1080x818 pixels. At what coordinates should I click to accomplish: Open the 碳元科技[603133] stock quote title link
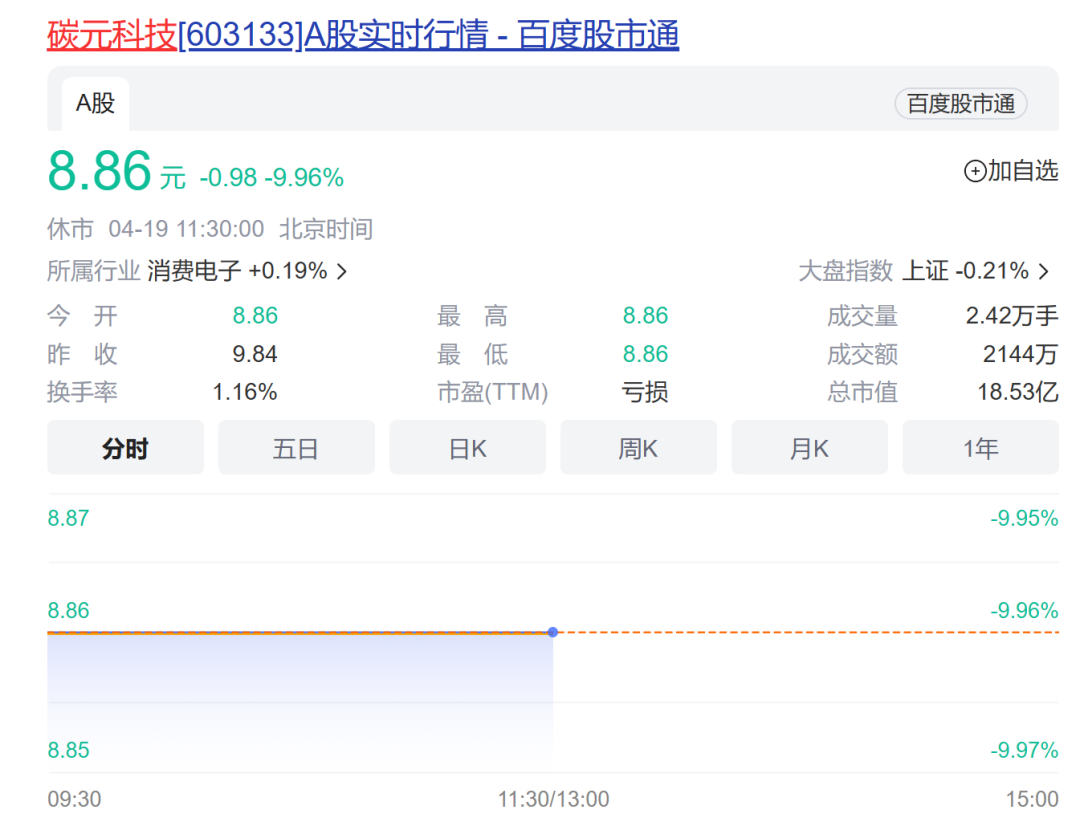point(363,34)
